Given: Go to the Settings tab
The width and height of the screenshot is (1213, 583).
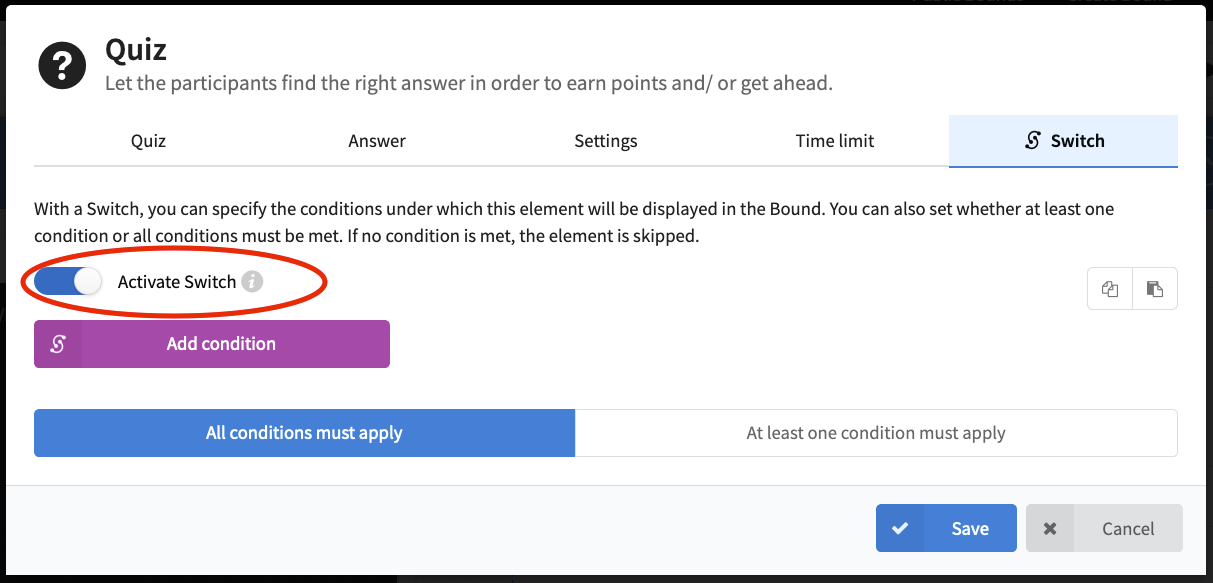Looking at the screenshot, I should [606, 141].
